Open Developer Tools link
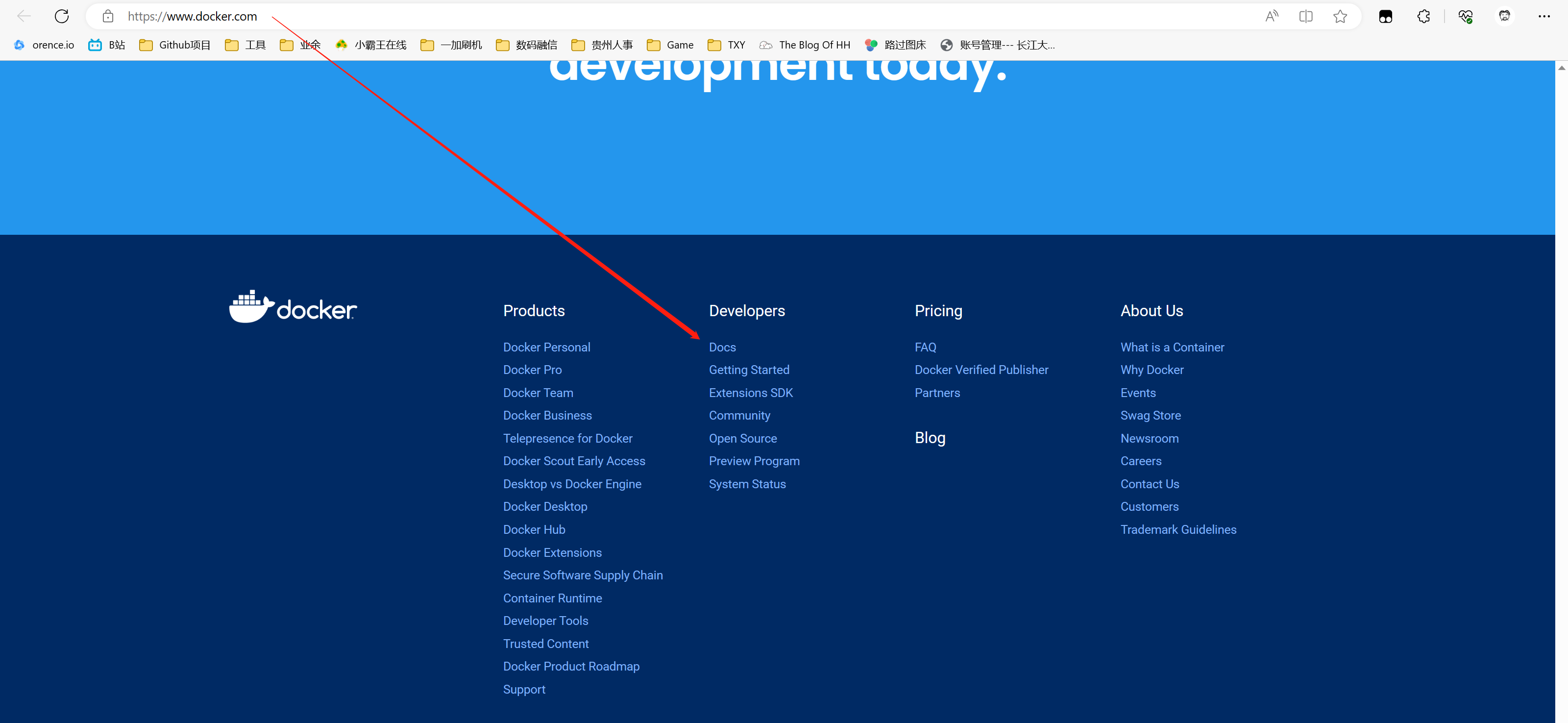 pyautogui.click(x=546, y=621)
